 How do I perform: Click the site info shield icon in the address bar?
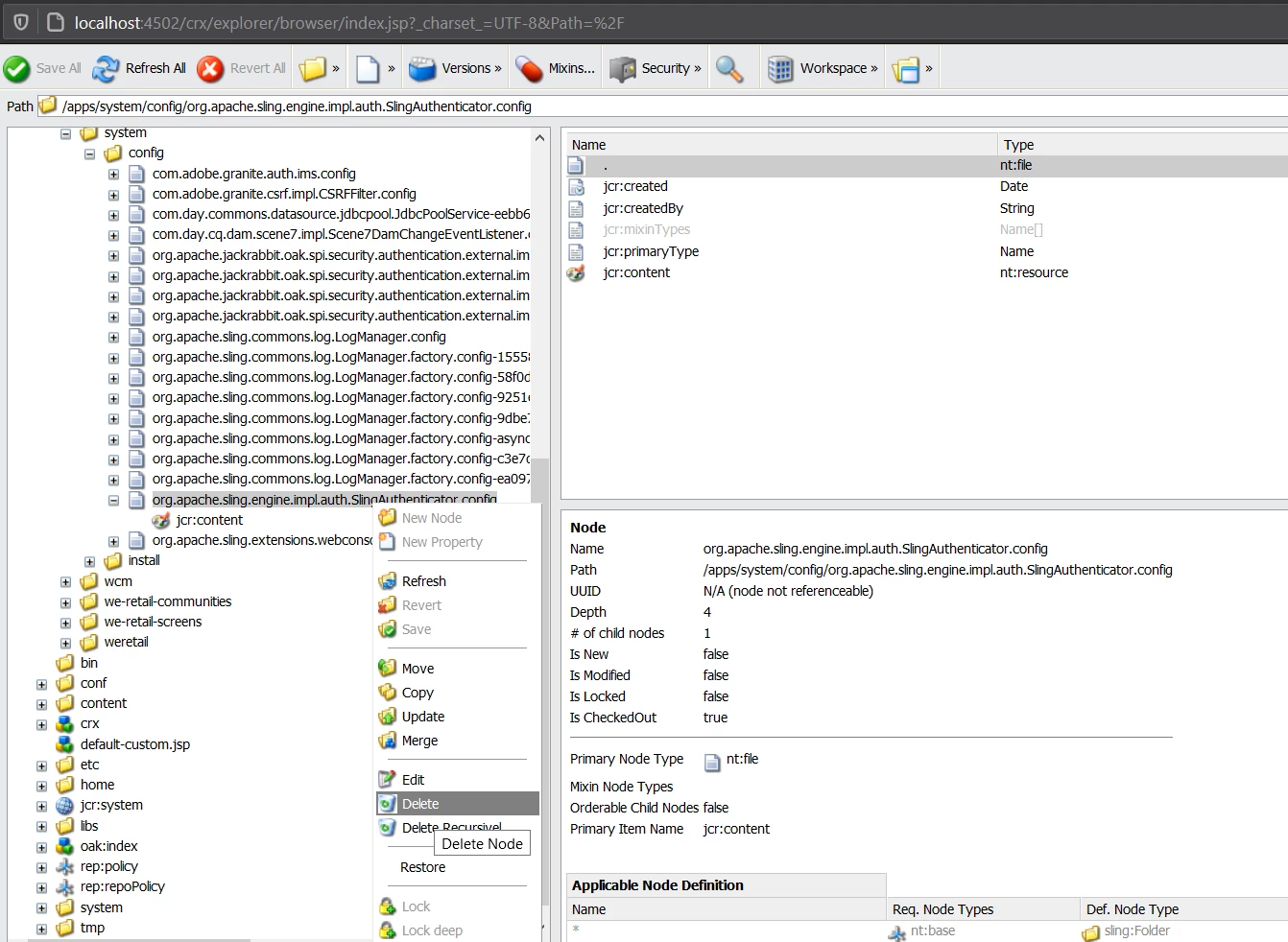[21, 22]
